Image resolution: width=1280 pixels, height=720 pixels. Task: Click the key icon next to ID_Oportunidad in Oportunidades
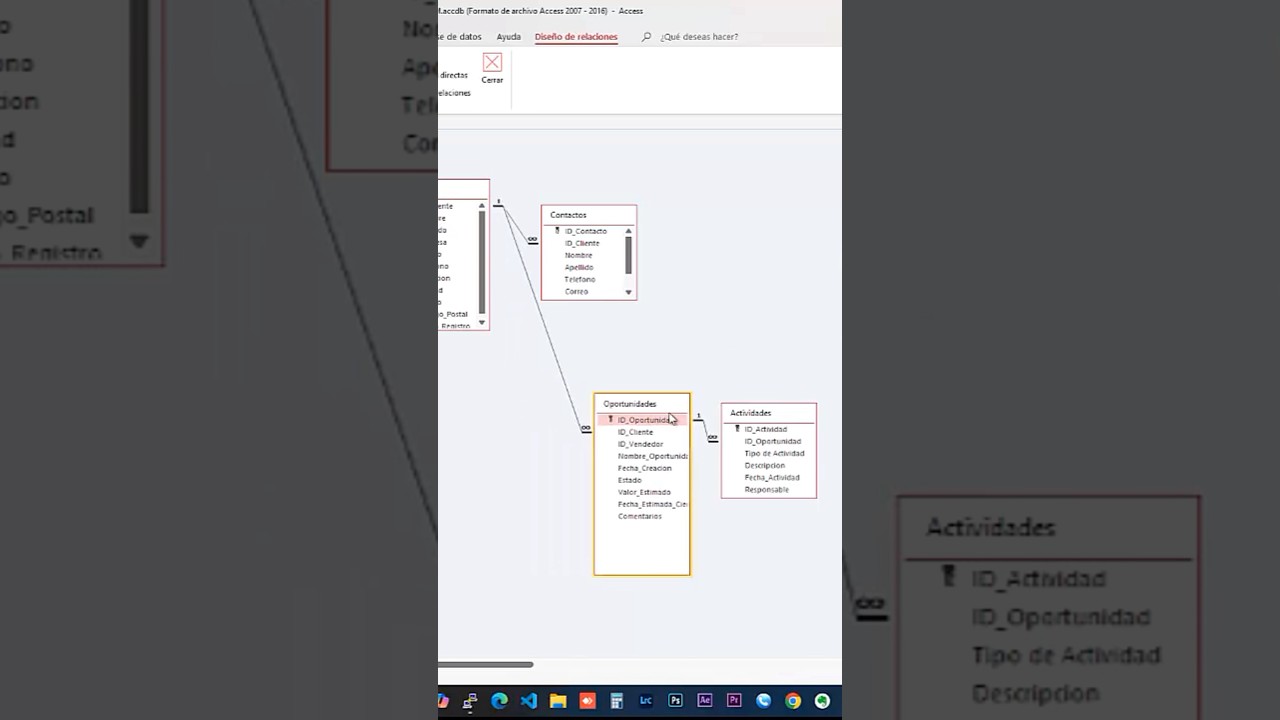click(x=610, y=420)
